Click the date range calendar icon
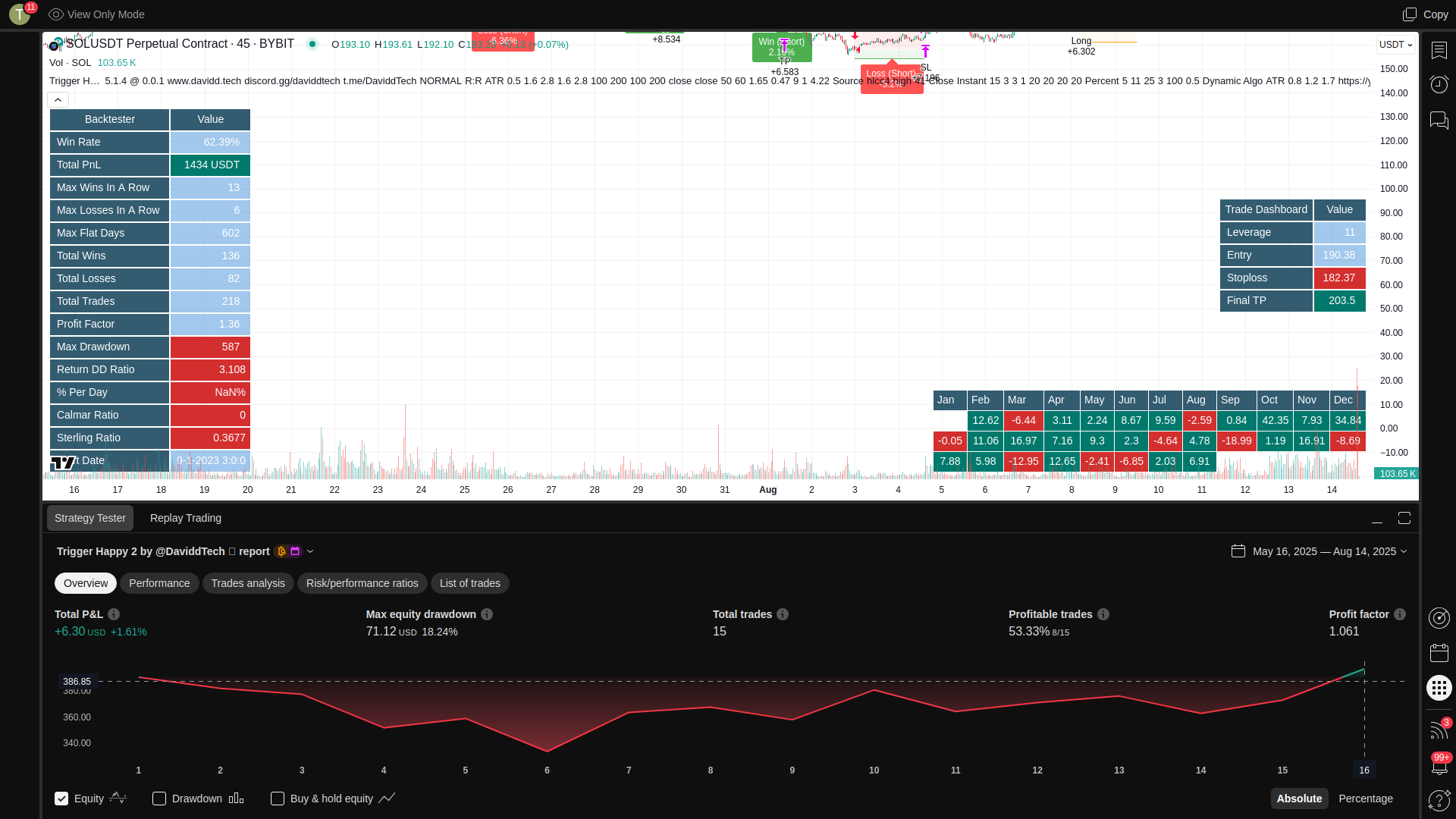Viewport: 1456px width, 819px height. 1238,551
